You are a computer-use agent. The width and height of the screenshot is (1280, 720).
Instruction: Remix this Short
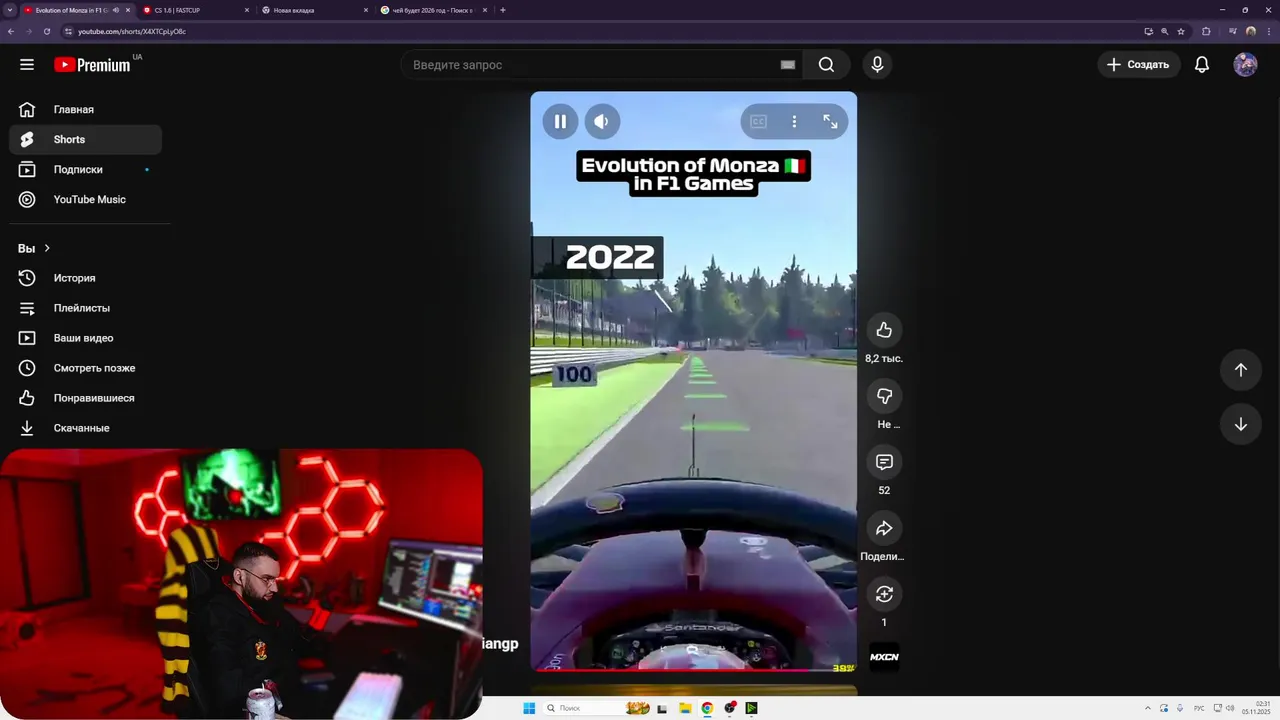coord(884,594)
